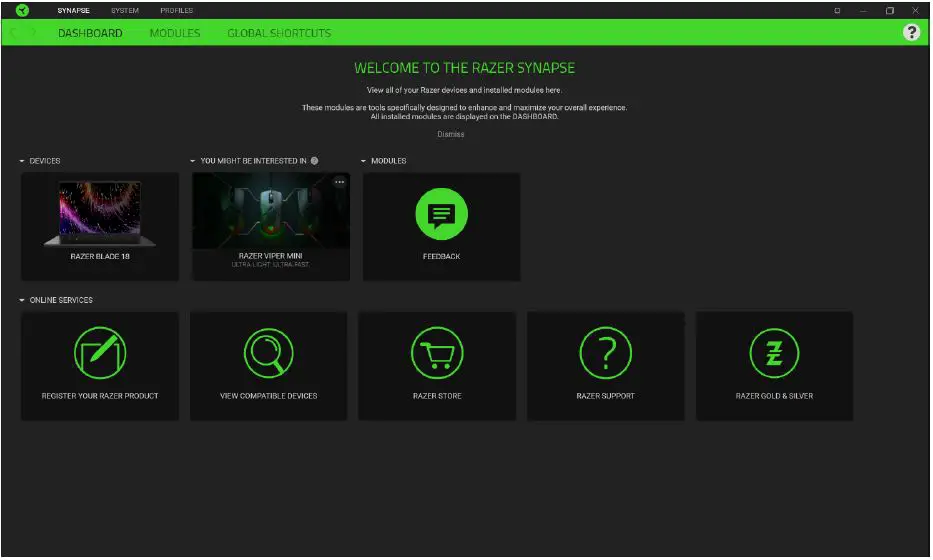933x560 pixels.
Task: Collapse the Online Services section
Action: 22,301
